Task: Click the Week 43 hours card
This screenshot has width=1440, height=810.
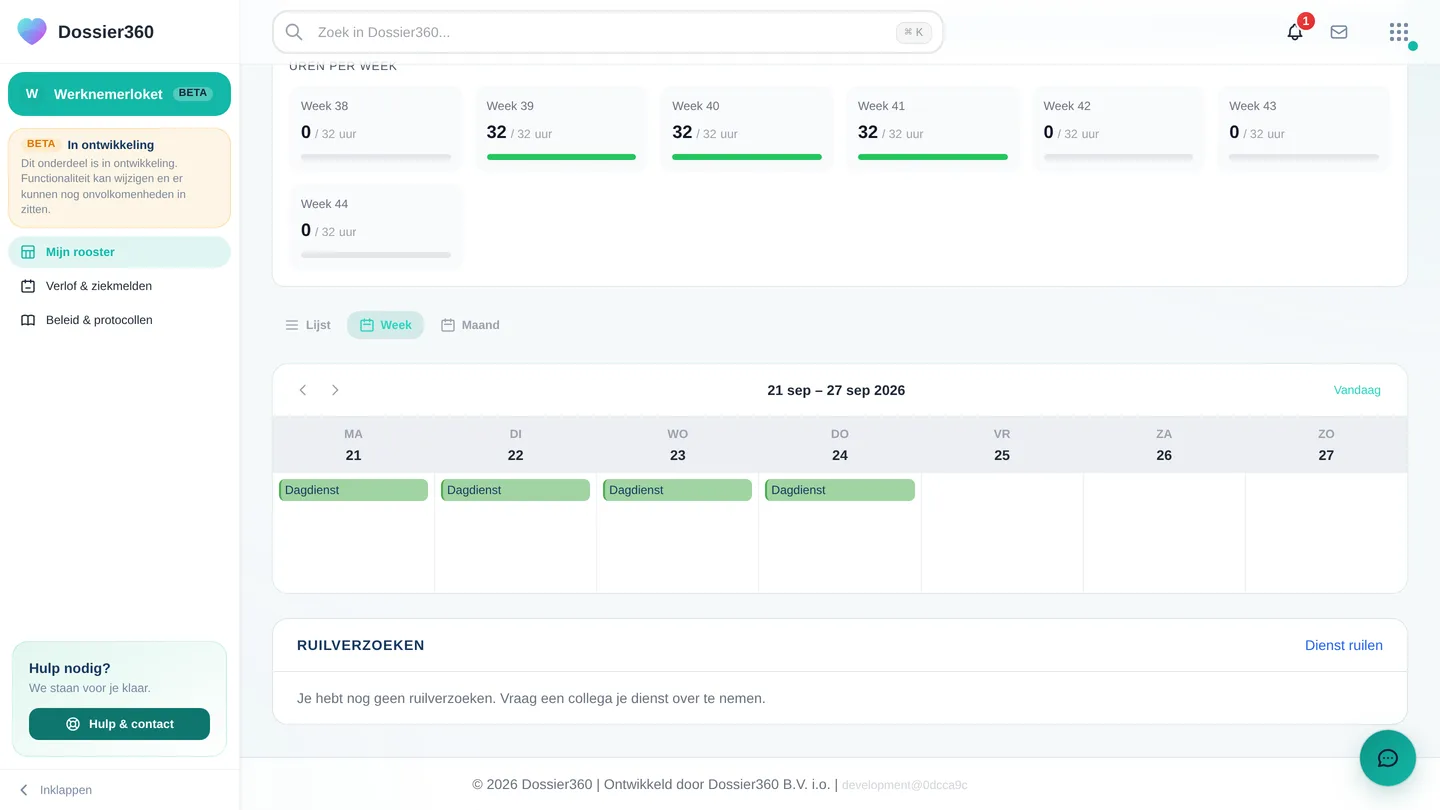Action: (1304, 129)
